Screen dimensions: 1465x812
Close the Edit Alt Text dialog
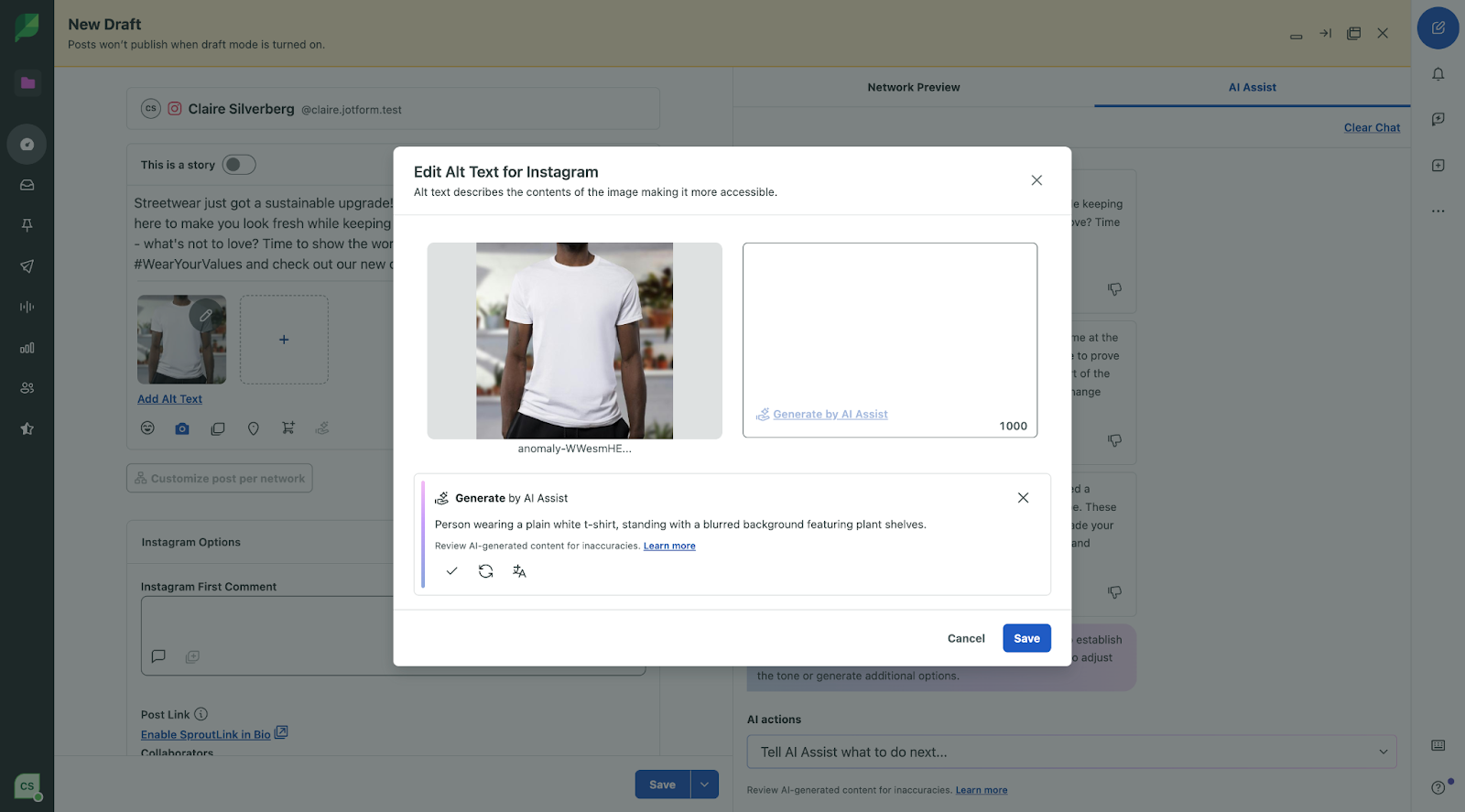tap(1036, 180)
